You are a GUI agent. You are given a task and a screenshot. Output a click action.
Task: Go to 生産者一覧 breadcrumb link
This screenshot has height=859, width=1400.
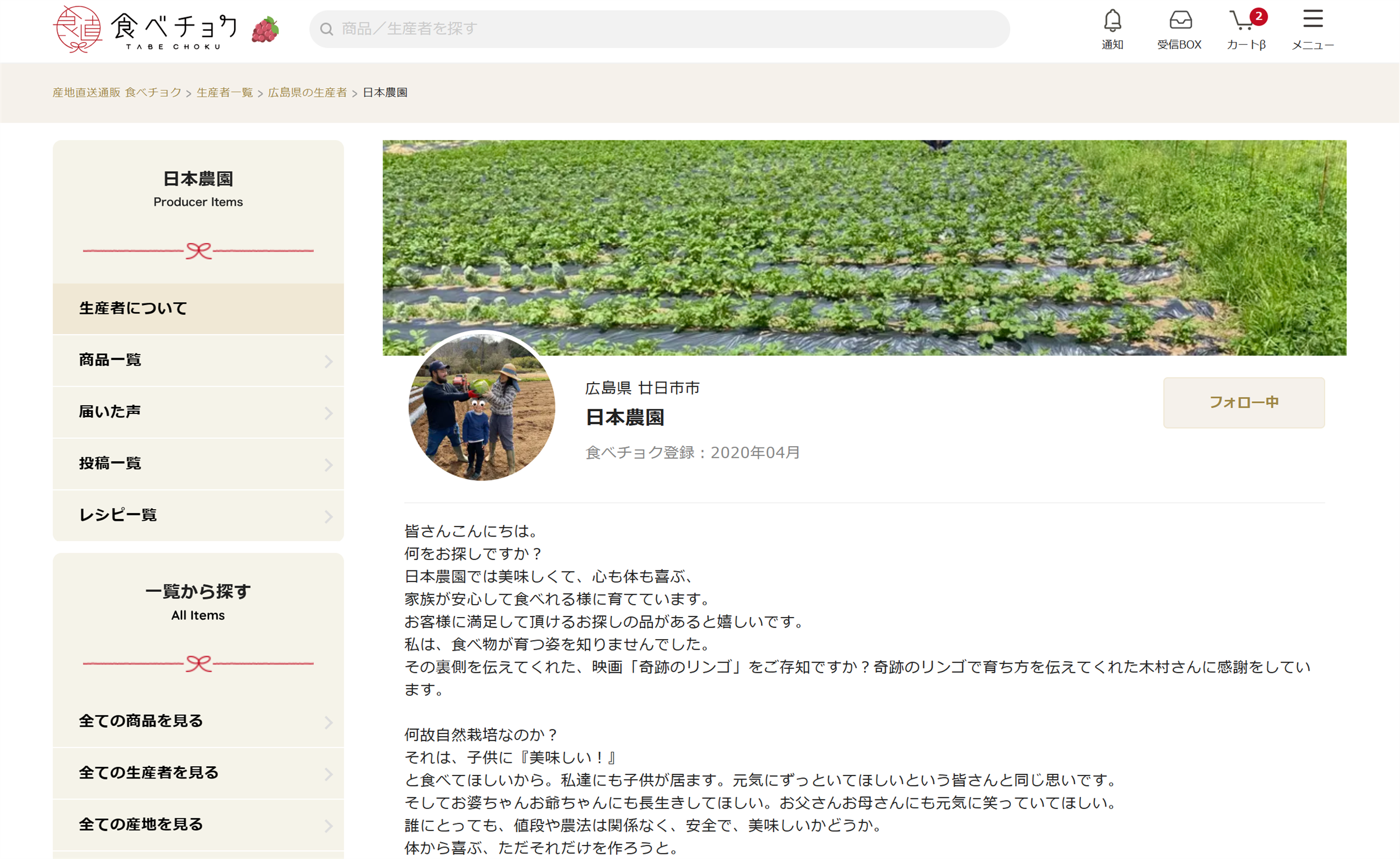225,93
